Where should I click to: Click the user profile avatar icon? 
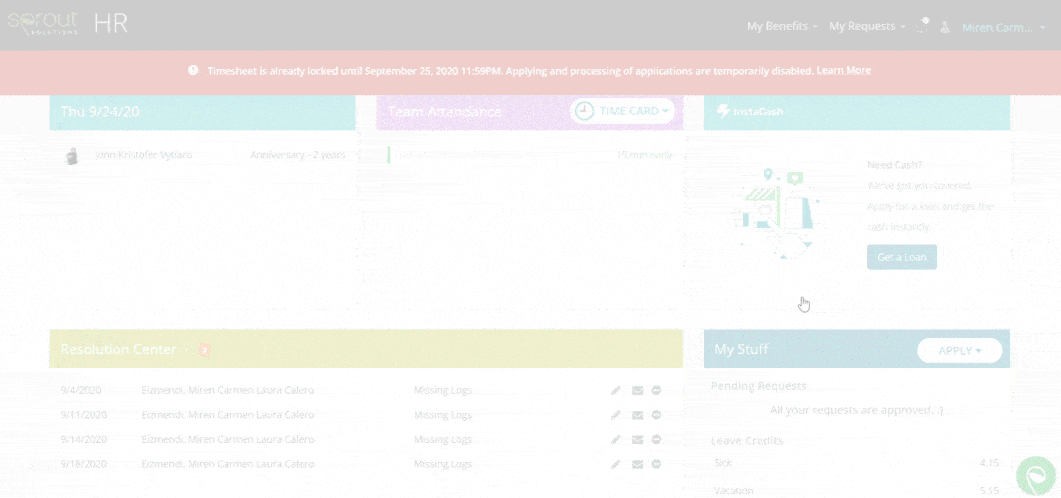945,27
